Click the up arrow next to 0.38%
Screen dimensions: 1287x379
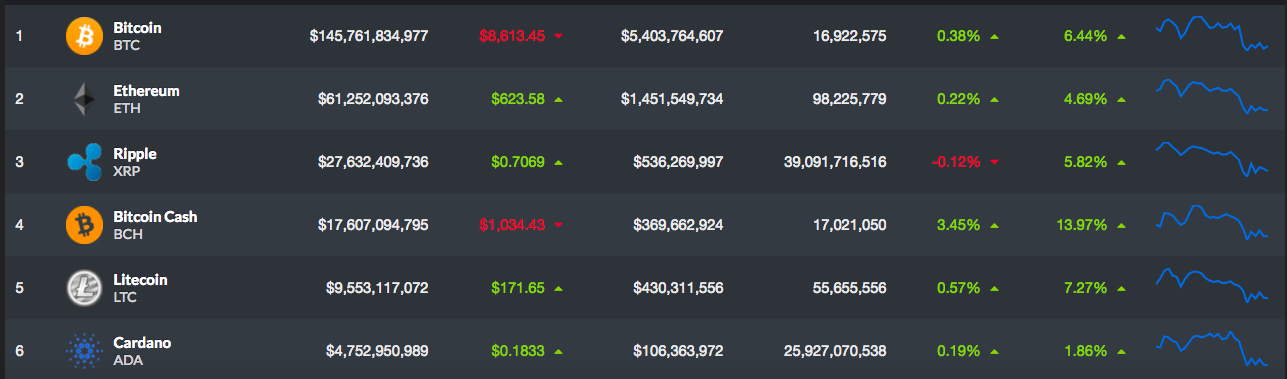pos(994,36)
